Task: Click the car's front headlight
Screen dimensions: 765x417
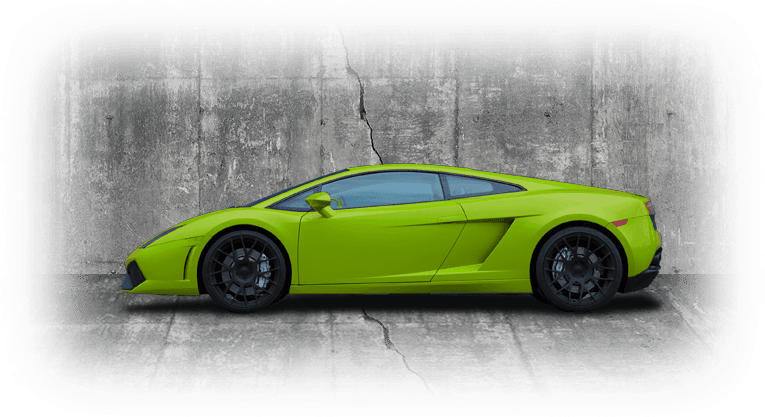Action: pyautogui.click(x=162, y=237)
